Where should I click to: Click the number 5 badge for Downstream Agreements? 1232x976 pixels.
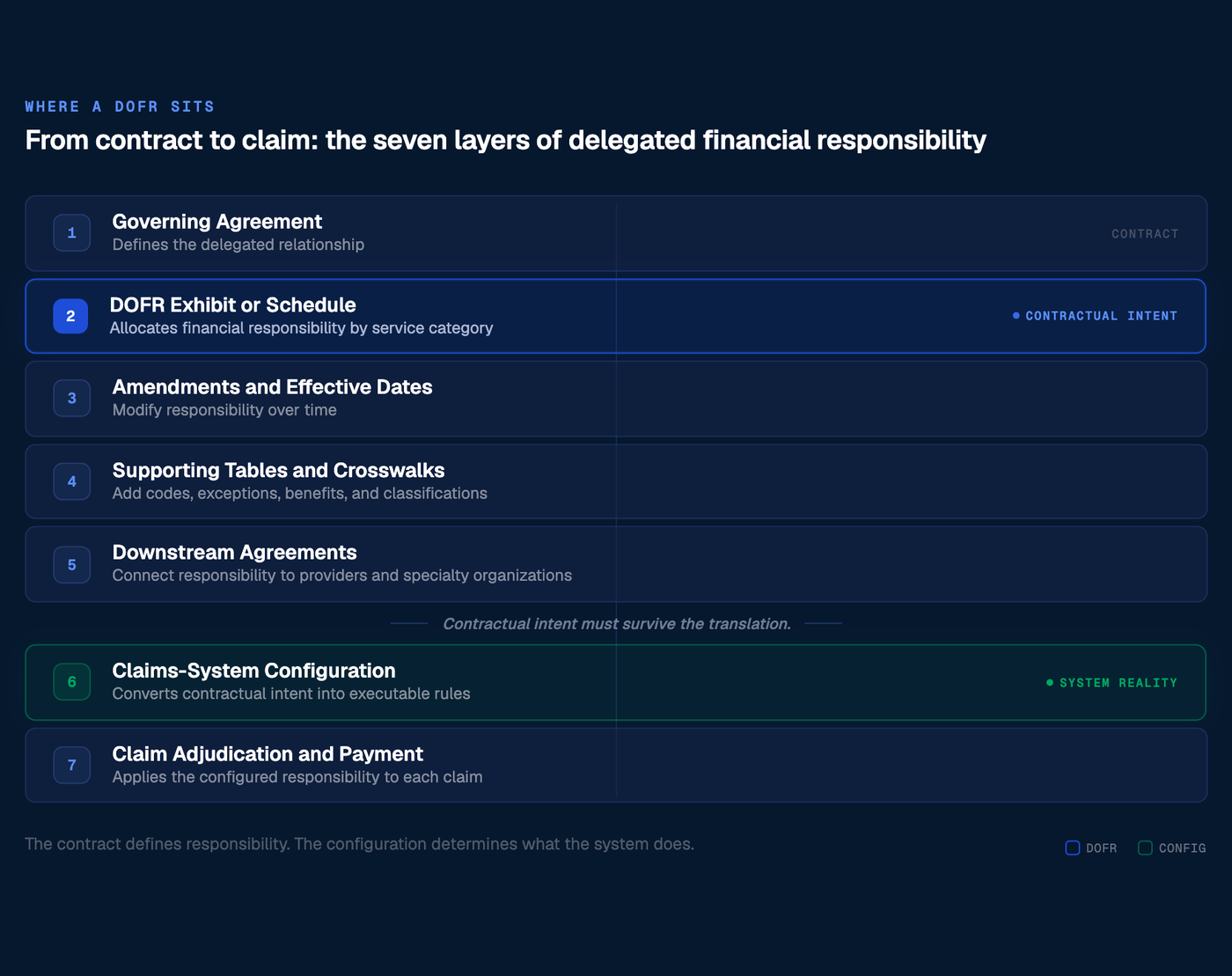tap(72, 564)
